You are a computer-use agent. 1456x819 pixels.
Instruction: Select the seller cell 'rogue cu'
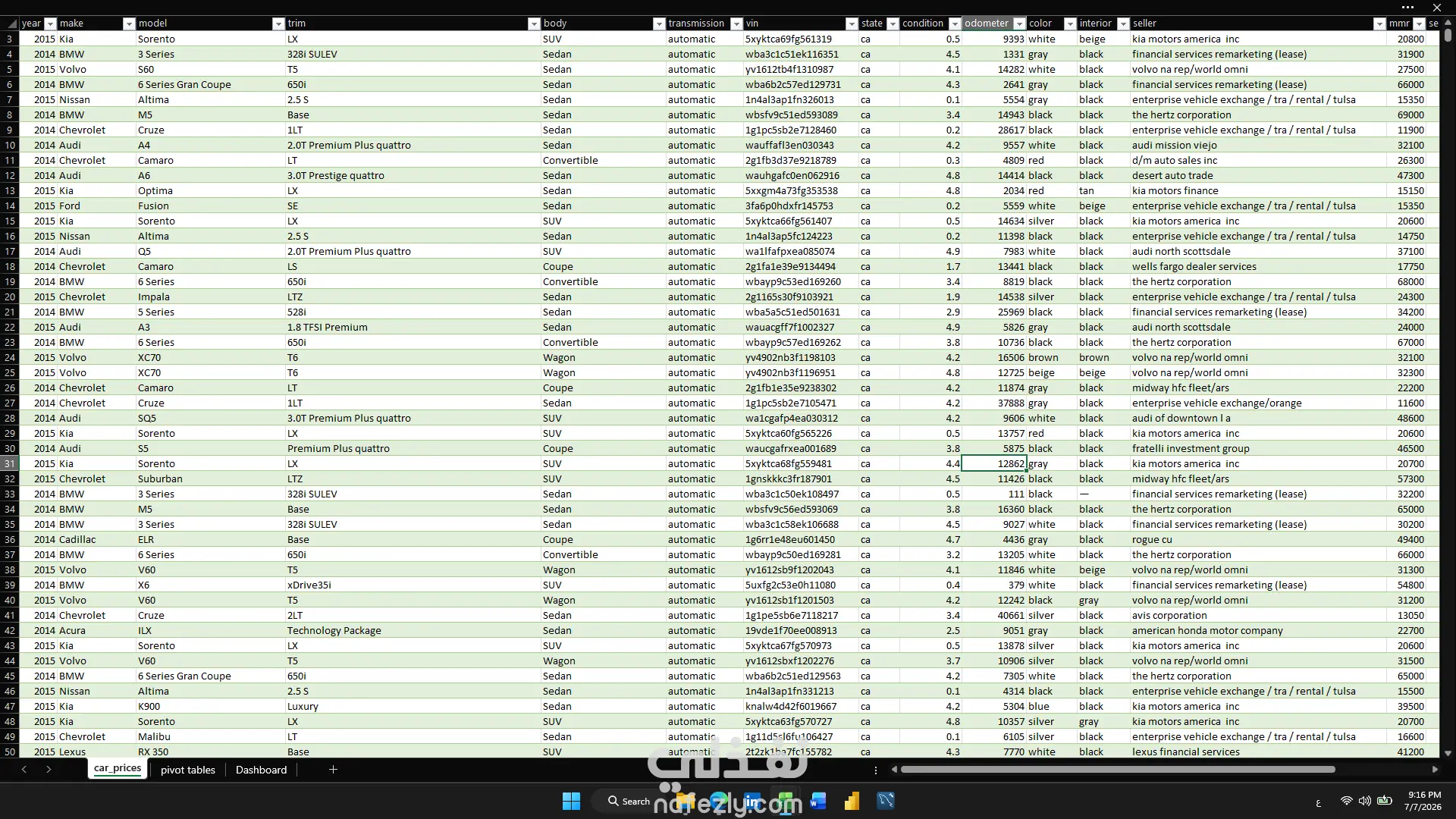tap(1258, 539)
